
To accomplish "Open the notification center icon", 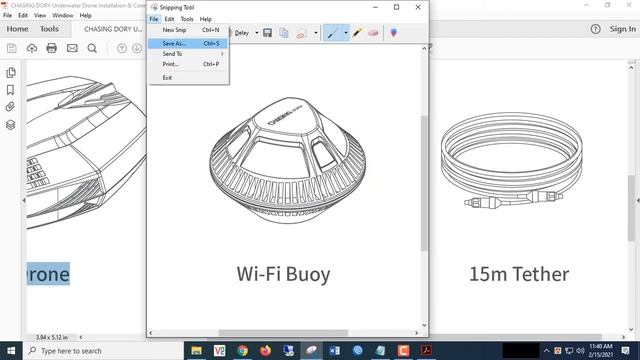I will point(625,351).
